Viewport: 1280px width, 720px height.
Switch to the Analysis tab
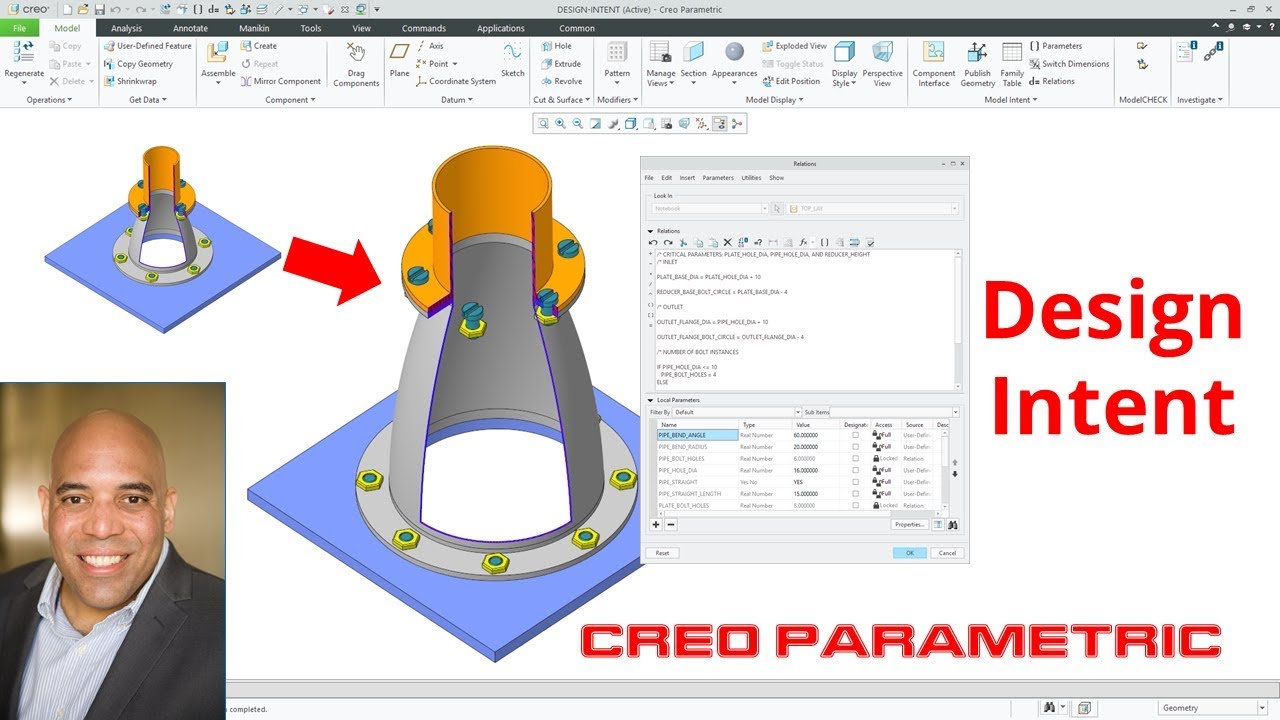(x=126, y=28)
